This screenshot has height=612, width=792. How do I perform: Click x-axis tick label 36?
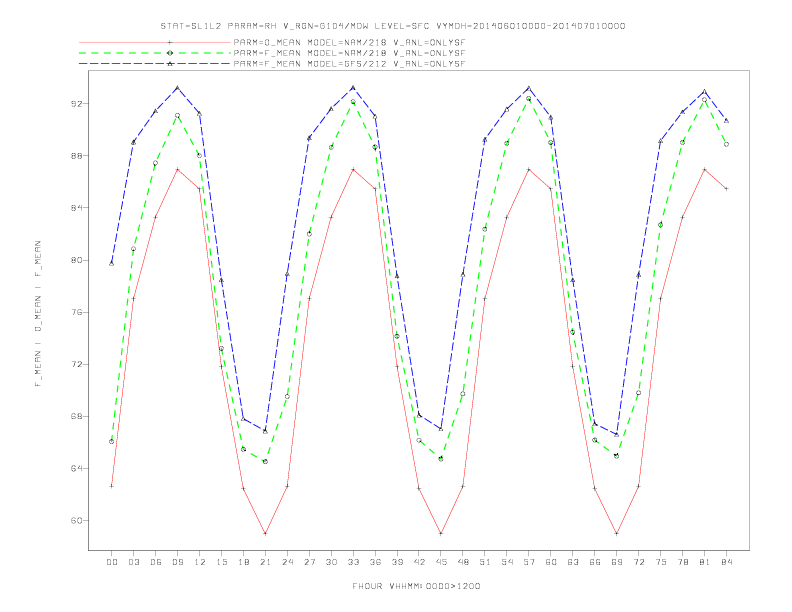point(375,562)
